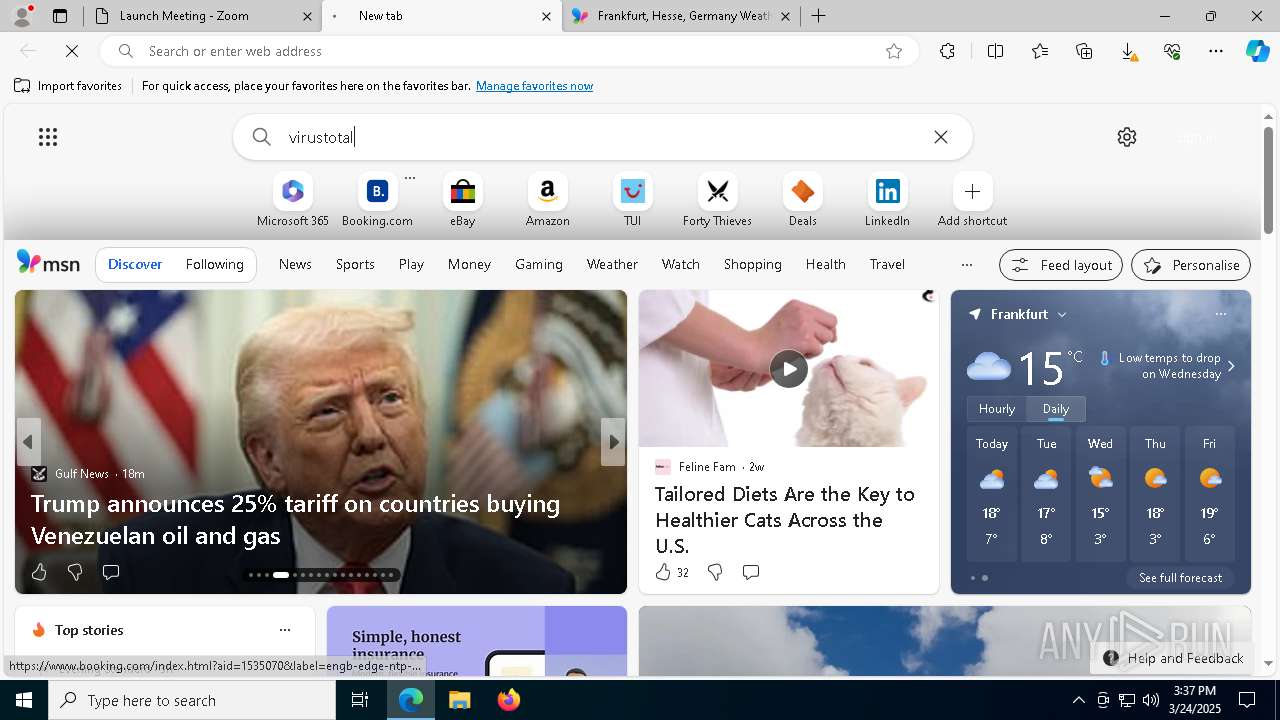Open TUI shortcut tile

click(x=632, y=200)
